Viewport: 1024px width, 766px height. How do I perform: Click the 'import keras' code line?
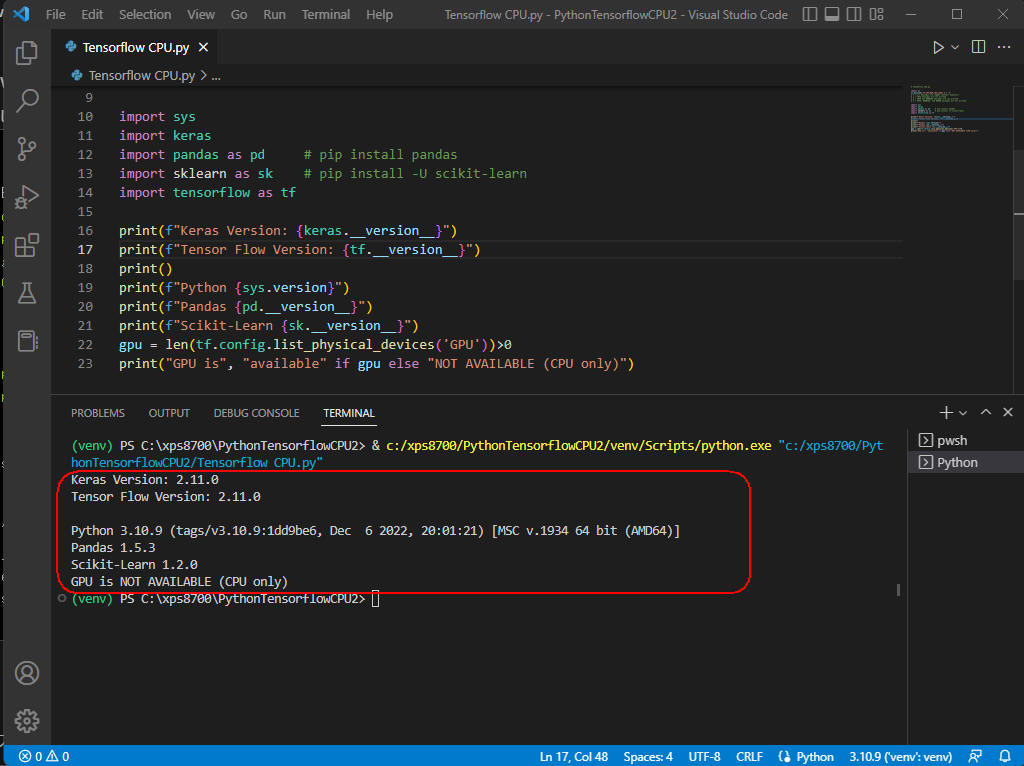[165, 136]
